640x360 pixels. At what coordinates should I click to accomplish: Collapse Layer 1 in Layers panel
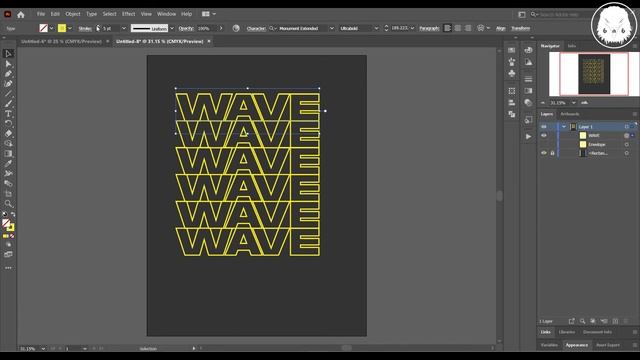click(x=564, y=127)
